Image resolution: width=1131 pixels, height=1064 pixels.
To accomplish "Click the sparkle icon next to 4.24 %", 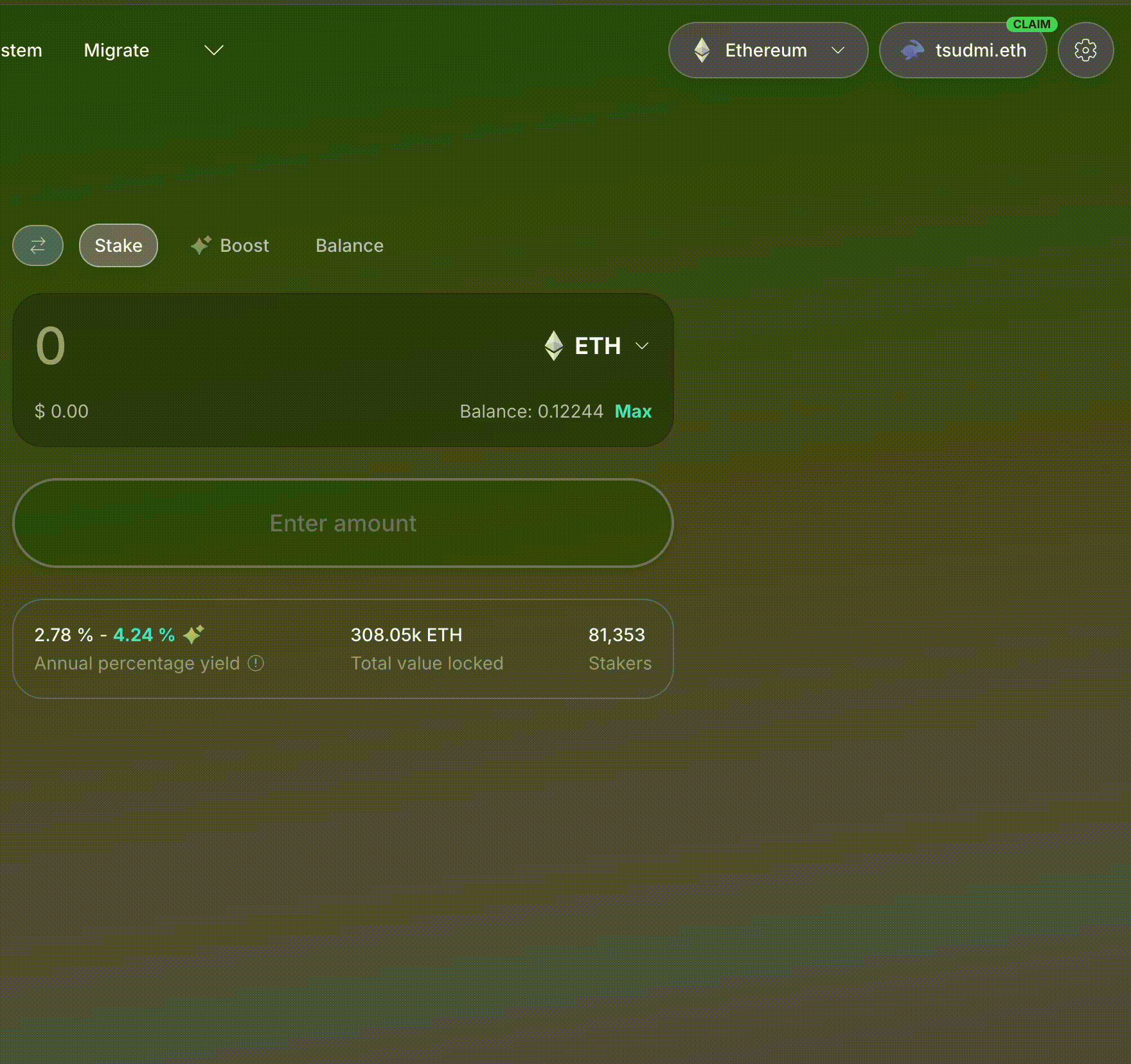I will [193, 634].
